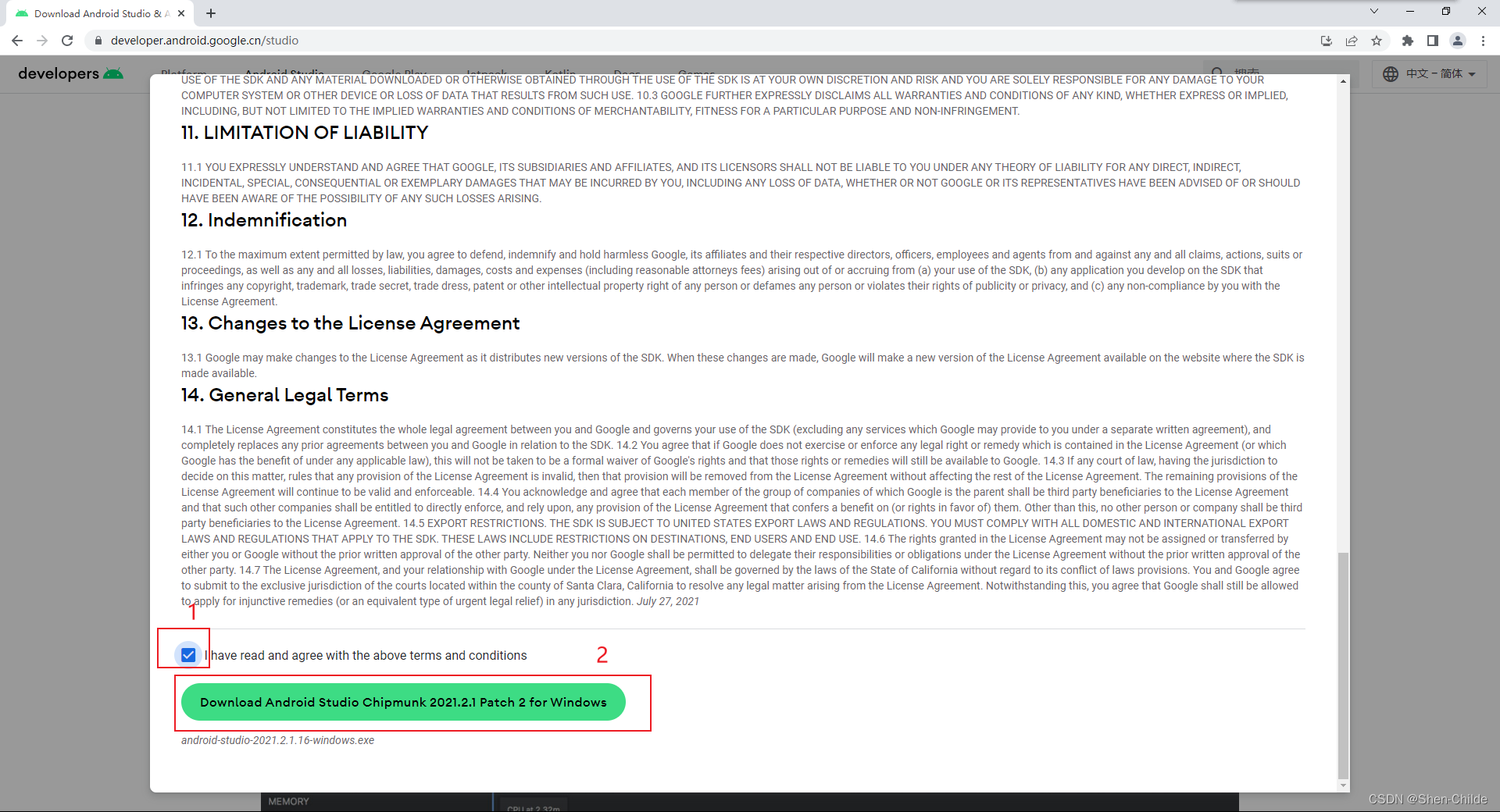
Task: Click the heading 11. LIMITATION OF LIABILITY
Action: pos(305,133)
